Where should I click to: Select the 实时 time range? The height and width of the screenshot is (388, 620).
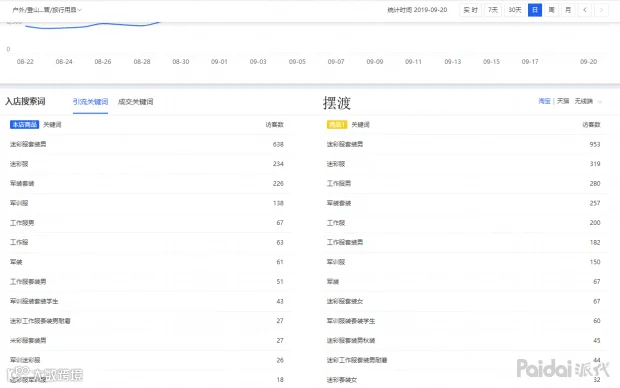pos(471,10)
